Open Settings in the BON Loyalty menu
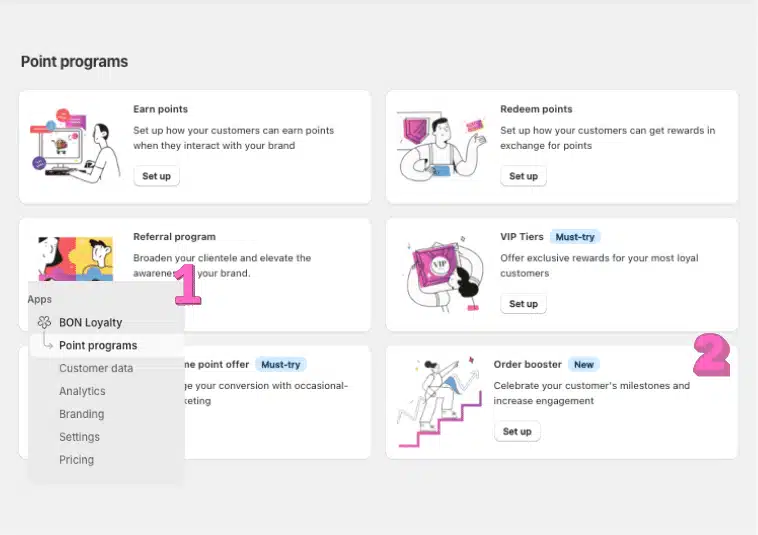The height and width of the screenshot is (535, 758). [x=79, y=437]
